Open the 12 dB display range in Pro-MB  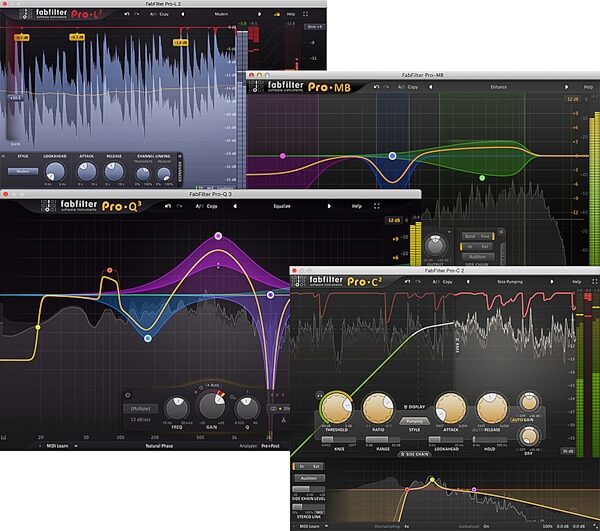[573, 99]
